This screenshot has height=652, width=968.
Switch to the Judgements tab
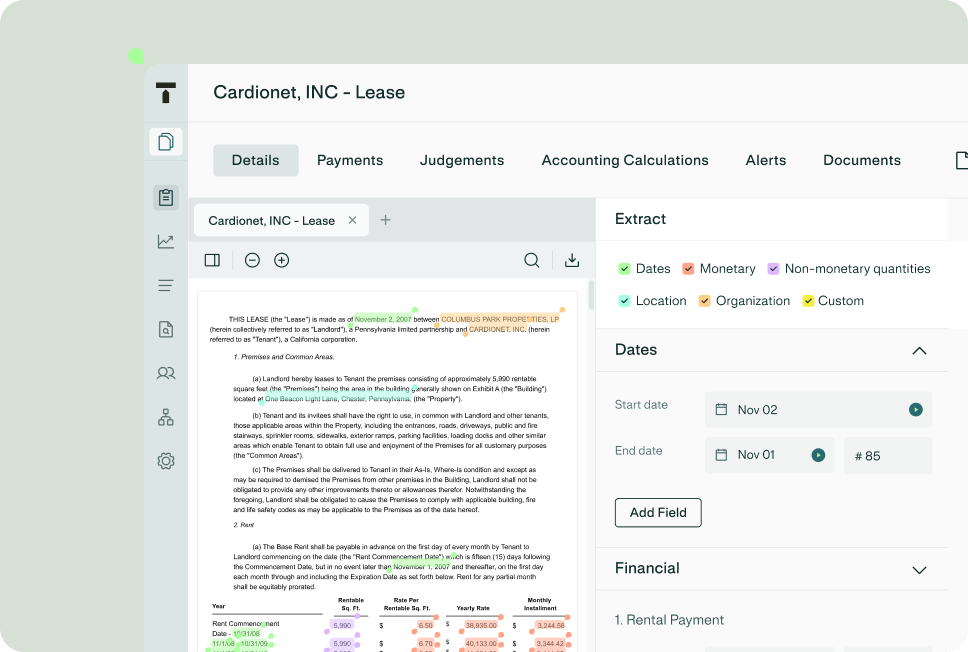tap(462, 161)
